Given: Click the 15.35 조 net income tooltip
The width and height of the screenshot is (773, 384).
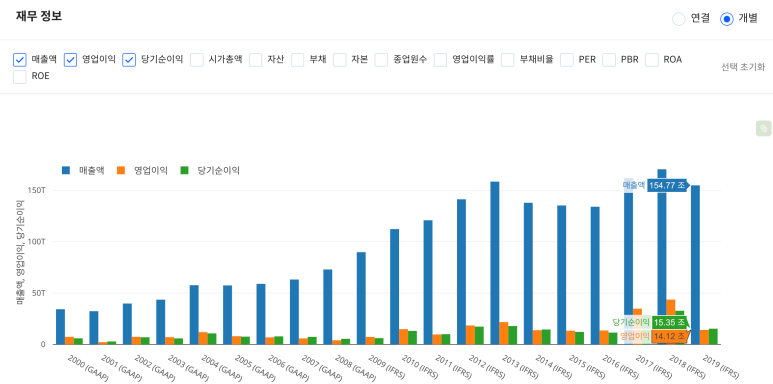Looking at the screenshot, I should pos(669,322).
